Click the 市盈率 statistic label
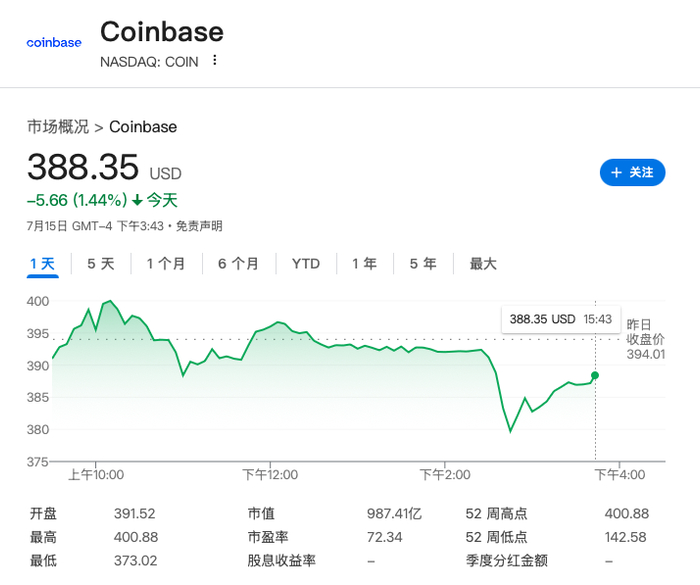This screenshot has height=585, width=700. click(268, 537)
